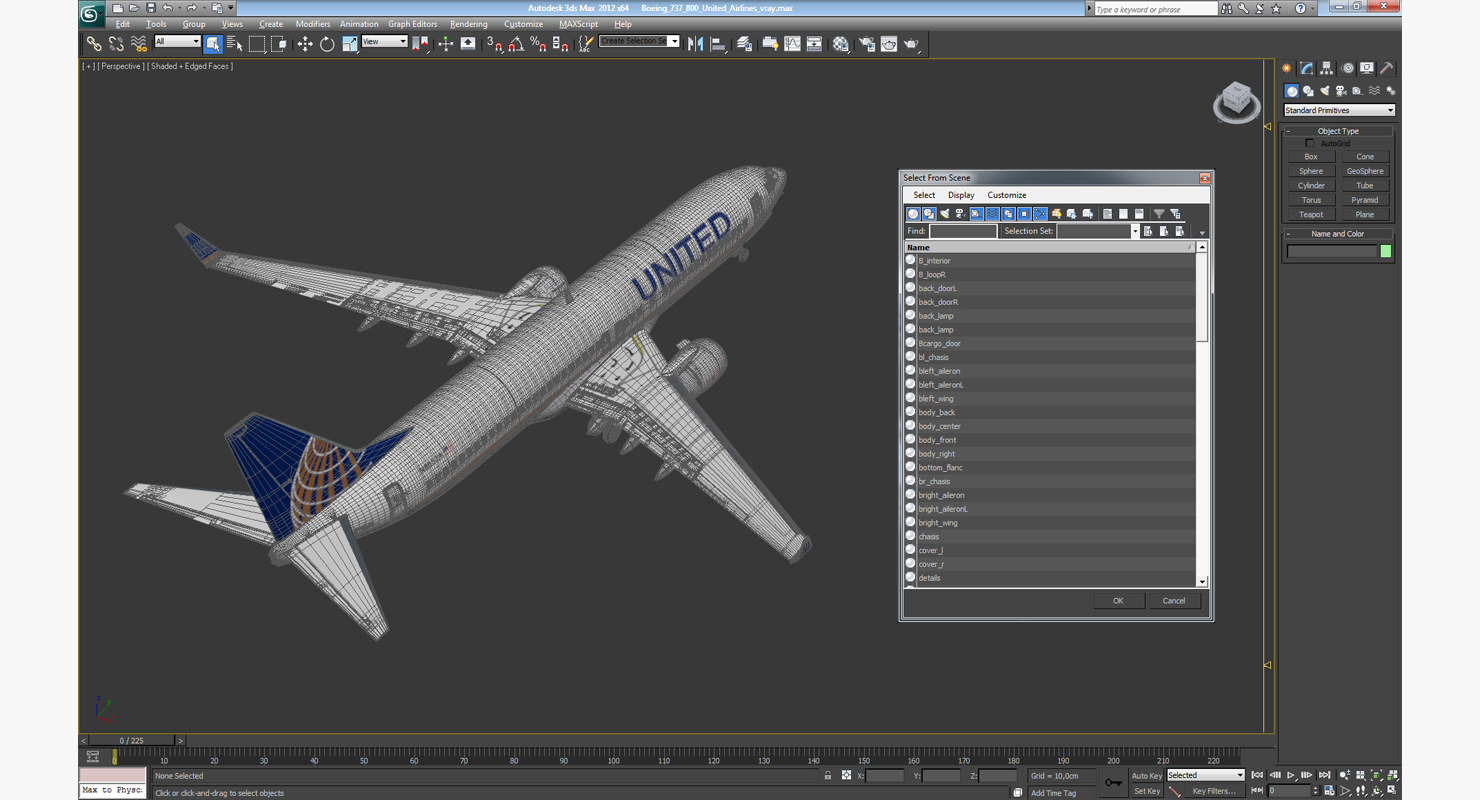Viewport: 1480px width, 800px height.
Task: Click the green object color swatch
Action: (x=1386, y=251)
